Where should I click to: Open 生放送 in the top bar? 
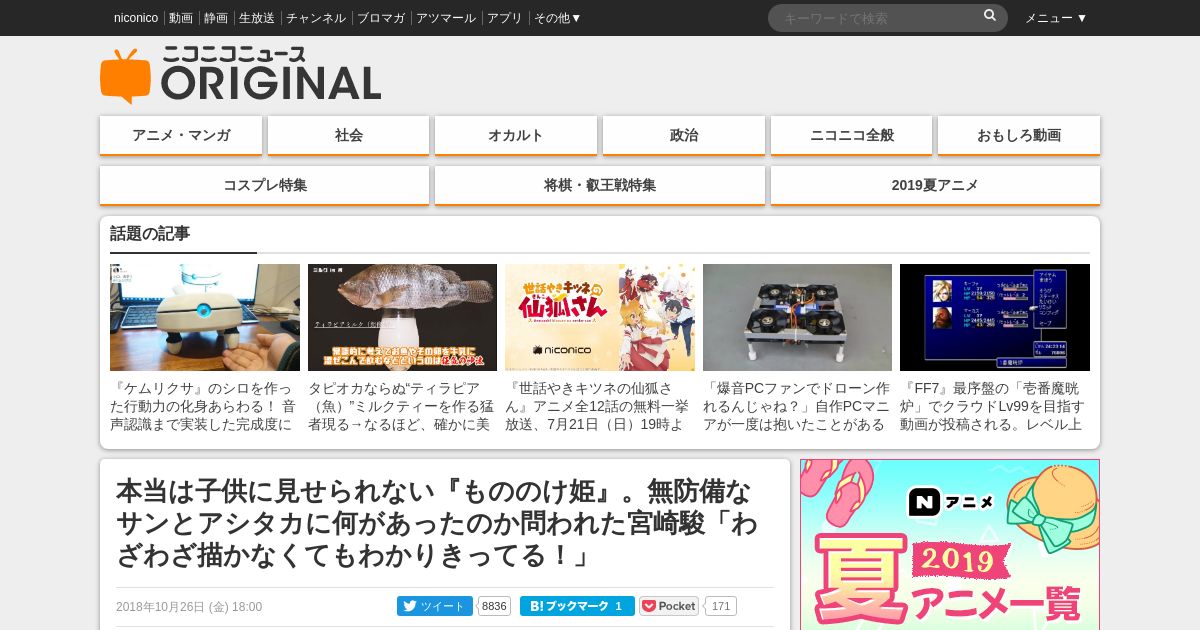coord(257,18)
